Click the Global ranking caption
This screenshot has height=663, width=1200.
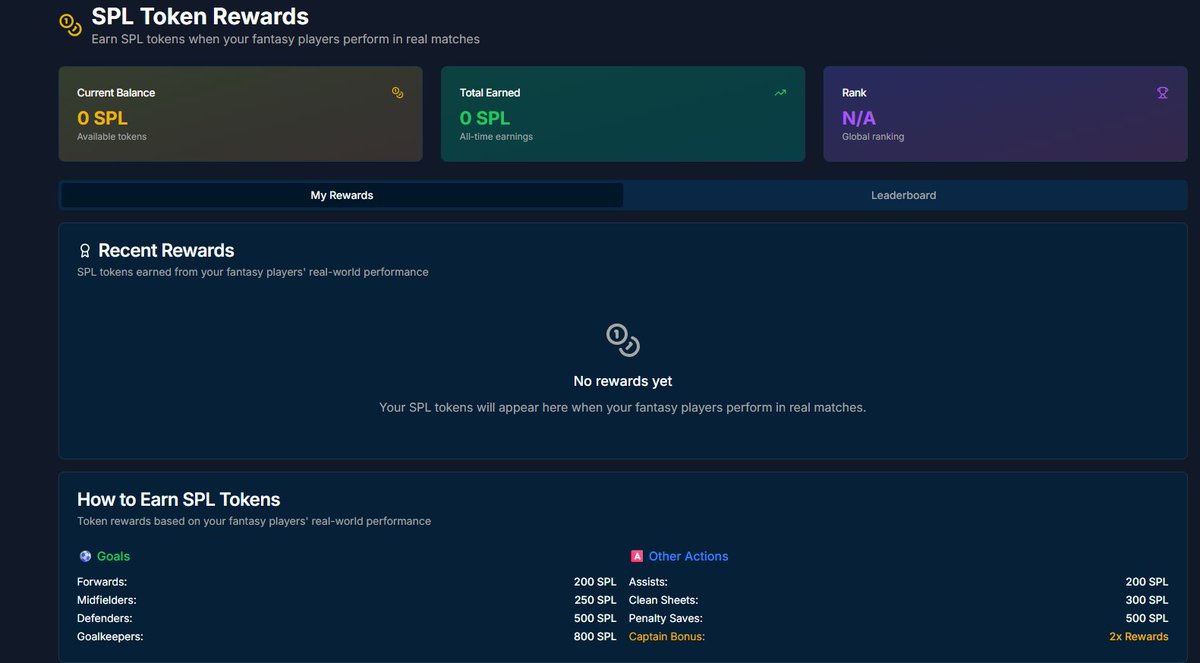(873, 136)
